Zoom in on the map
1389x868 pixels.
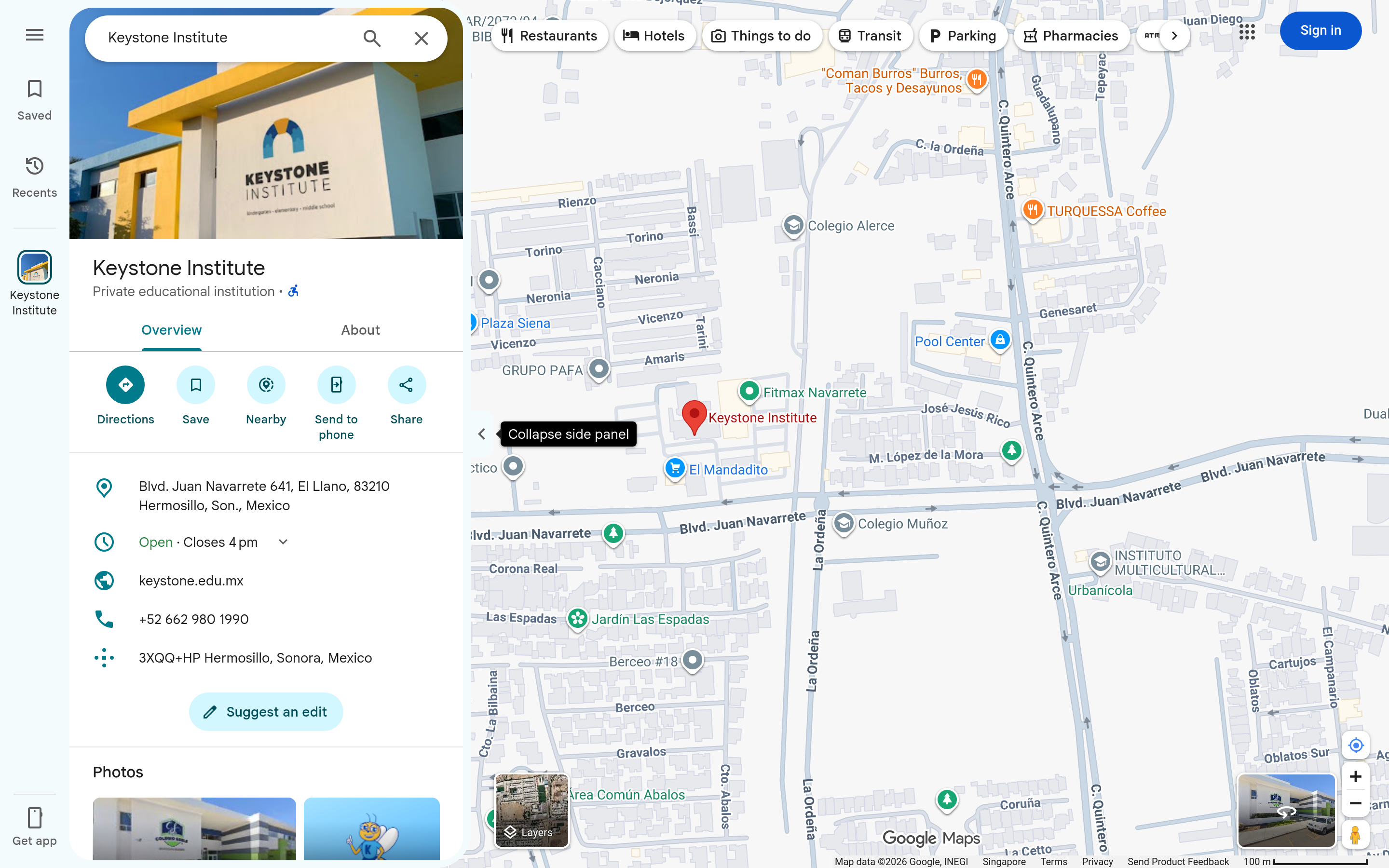[x=1356, y=777]
